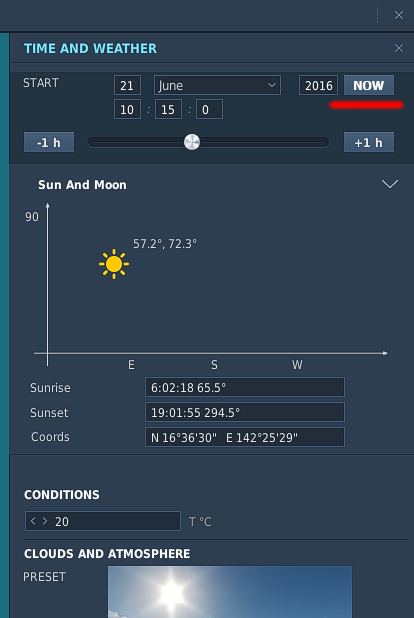The width and height of the screenshot is (414, 618).
Task: Click the time-of-day slider knob
Action: 192,142
